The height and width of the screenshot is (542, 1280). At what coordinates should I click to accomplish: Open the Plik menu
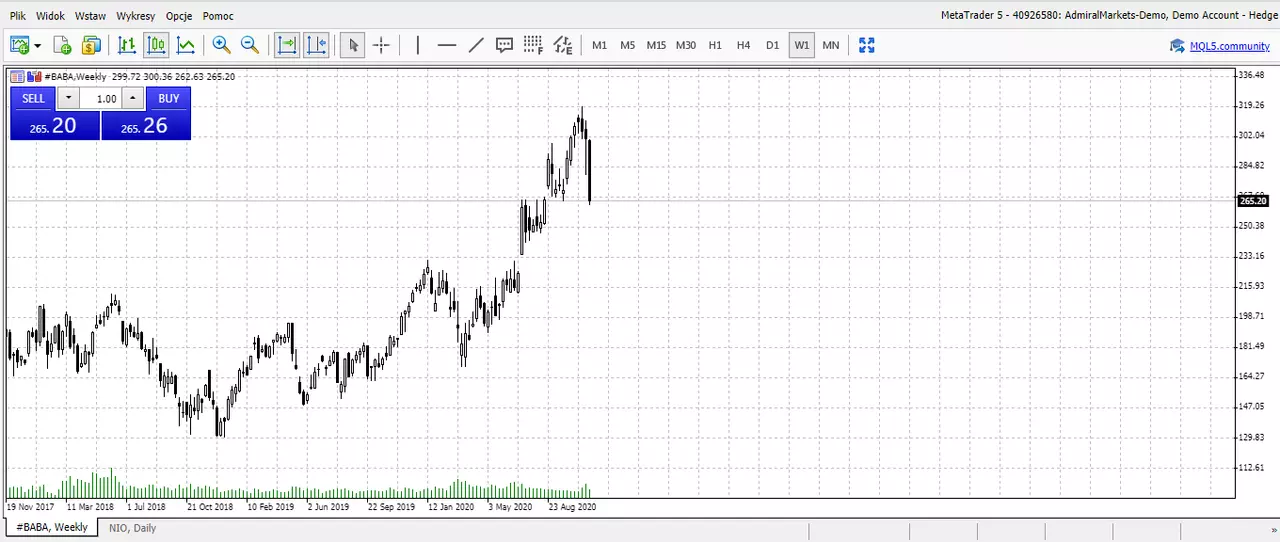point(18,16)
